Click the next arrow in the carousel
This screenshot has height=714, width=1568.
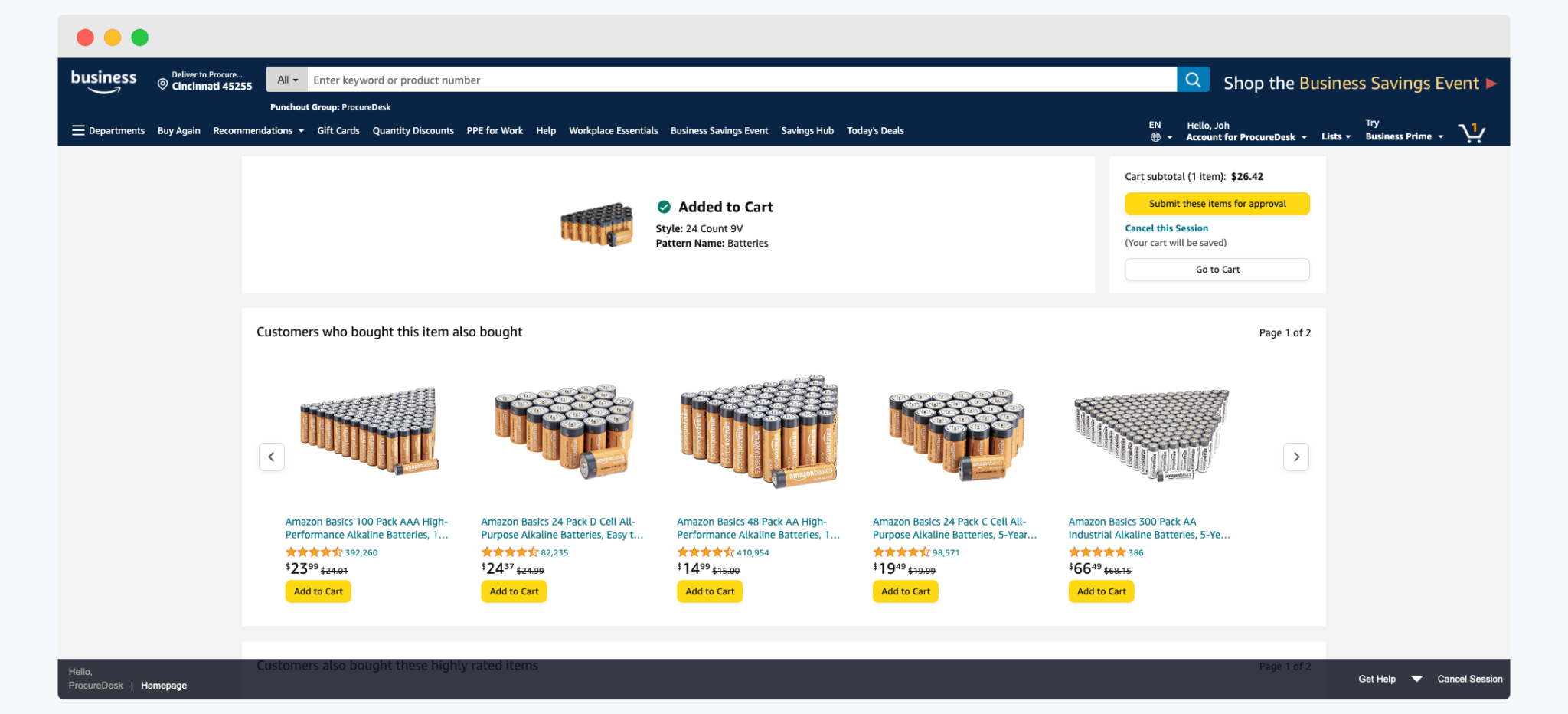(x=1296, y=457)
